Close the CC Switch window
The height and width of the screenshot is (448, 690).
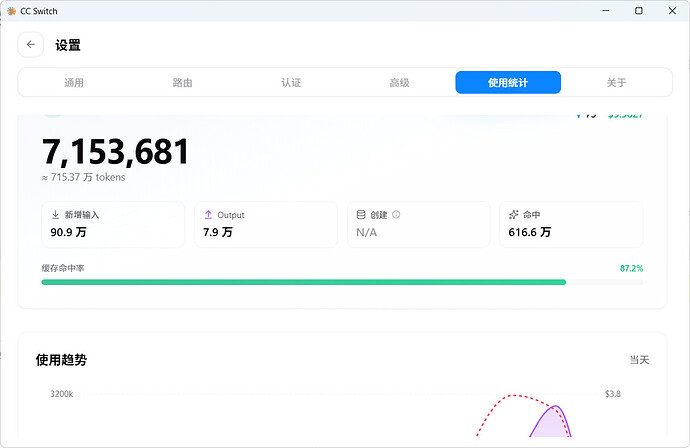tap(672, 11)
